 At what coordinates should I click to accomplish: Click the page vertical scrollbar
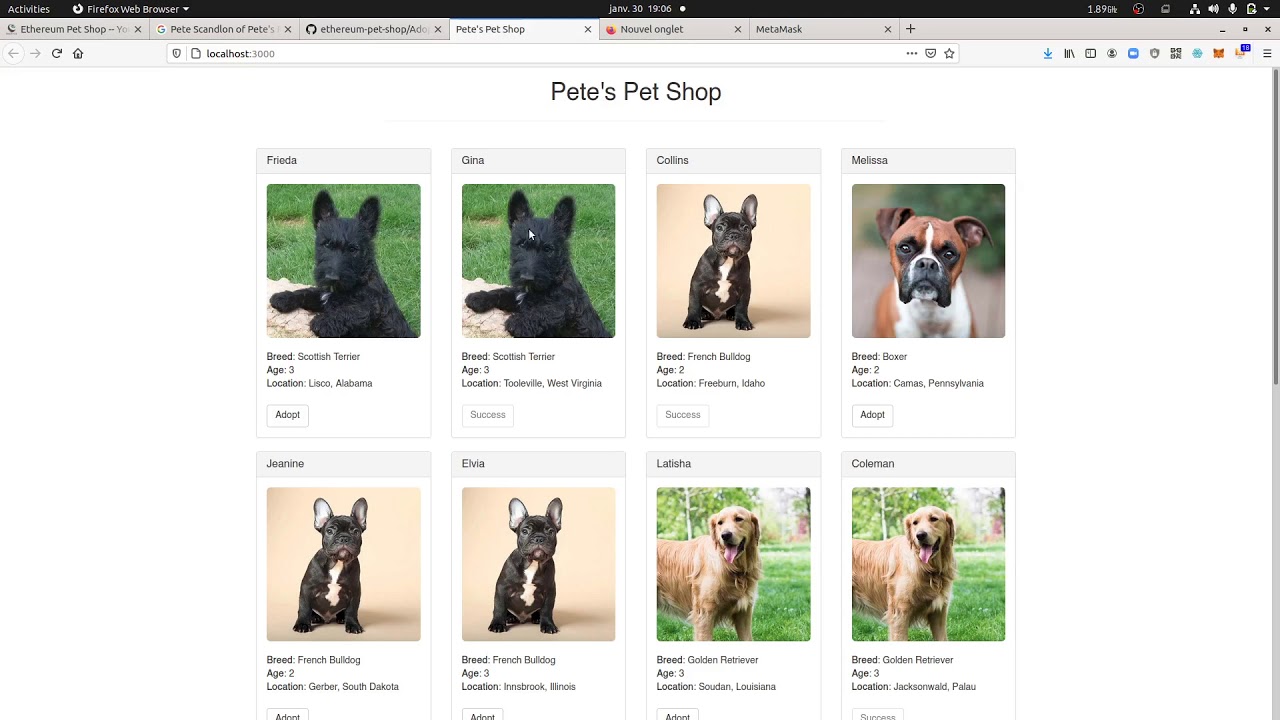coord(1275,225)
